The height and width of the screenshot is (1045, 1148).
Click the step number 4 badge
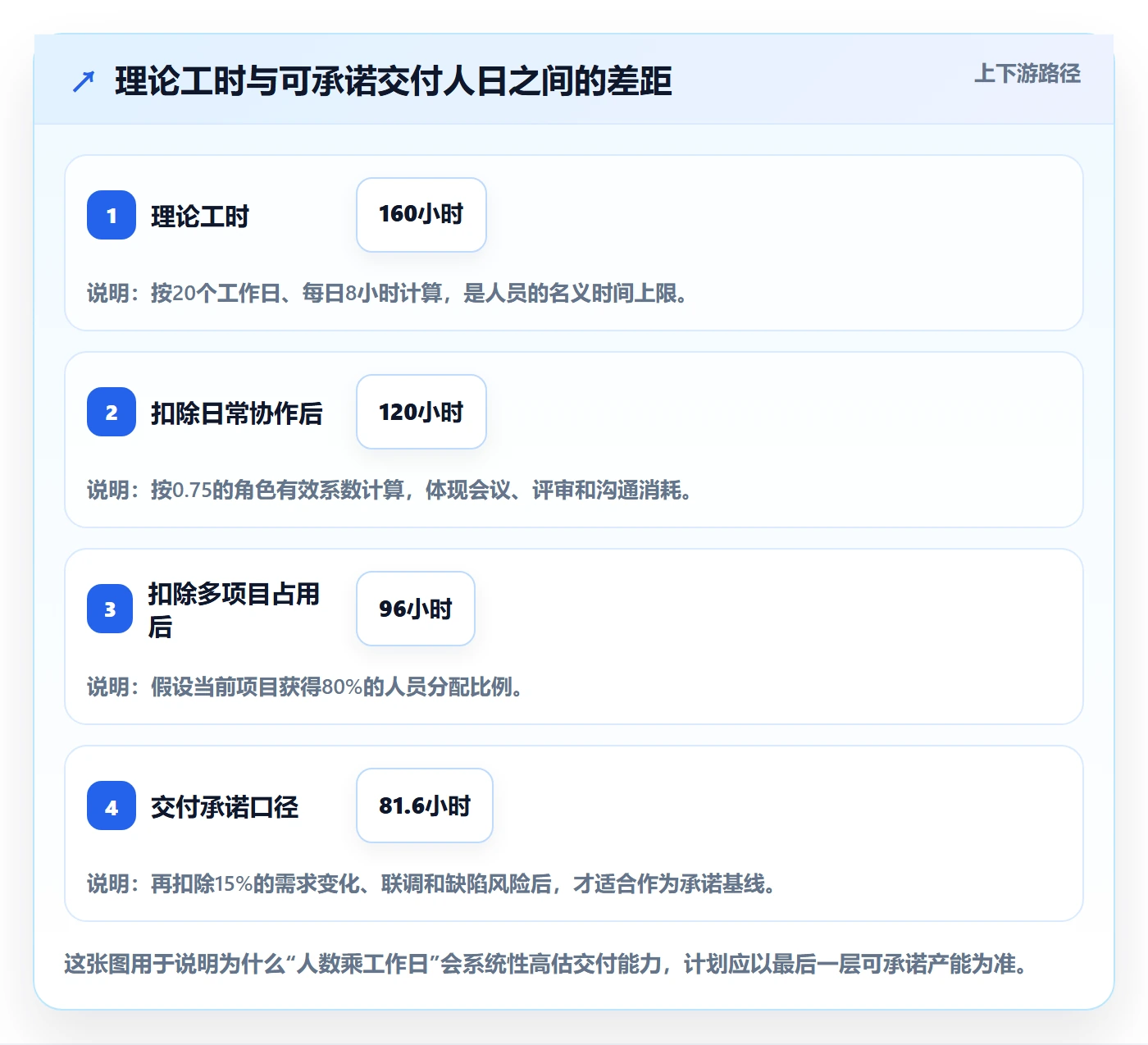click(x=112, y=805)
